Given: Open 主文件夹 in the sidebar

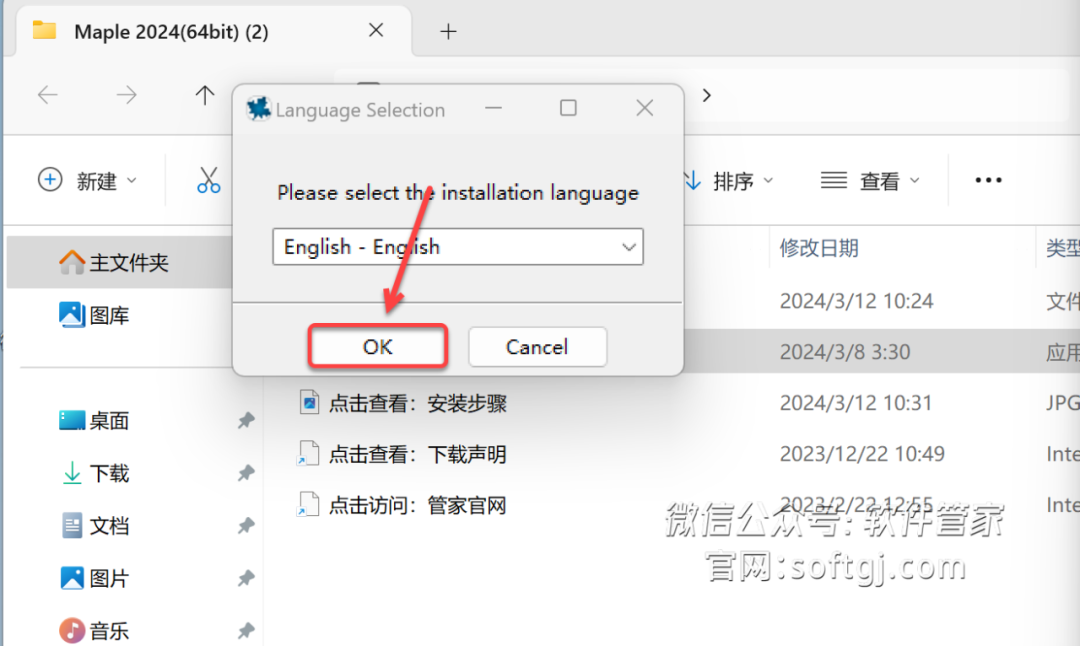Looking at the screenshot, I should [121, 262].
